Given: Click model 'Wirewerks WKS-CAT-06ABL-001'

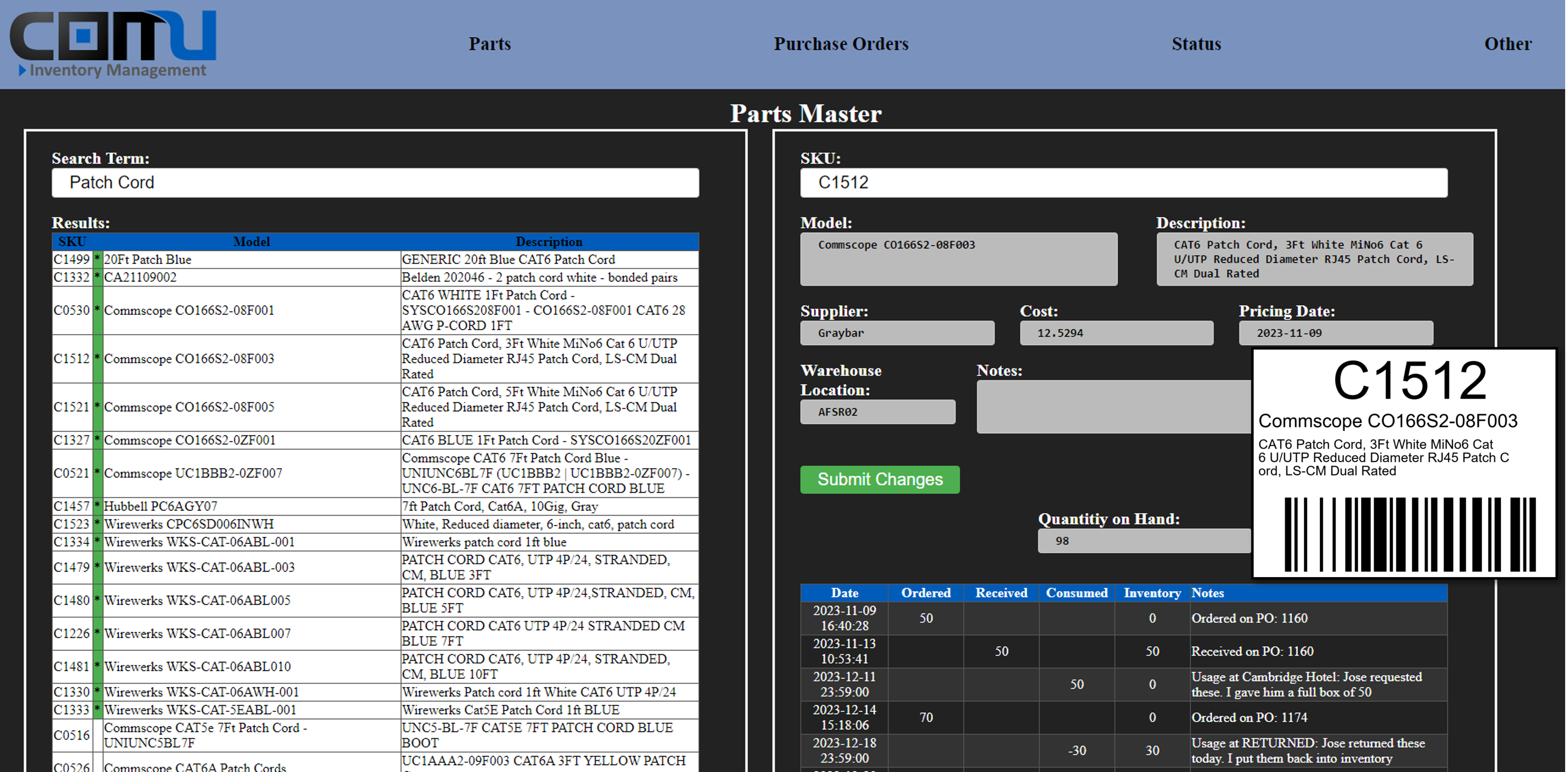Looking at the screenshot, I should pos(200,542).
